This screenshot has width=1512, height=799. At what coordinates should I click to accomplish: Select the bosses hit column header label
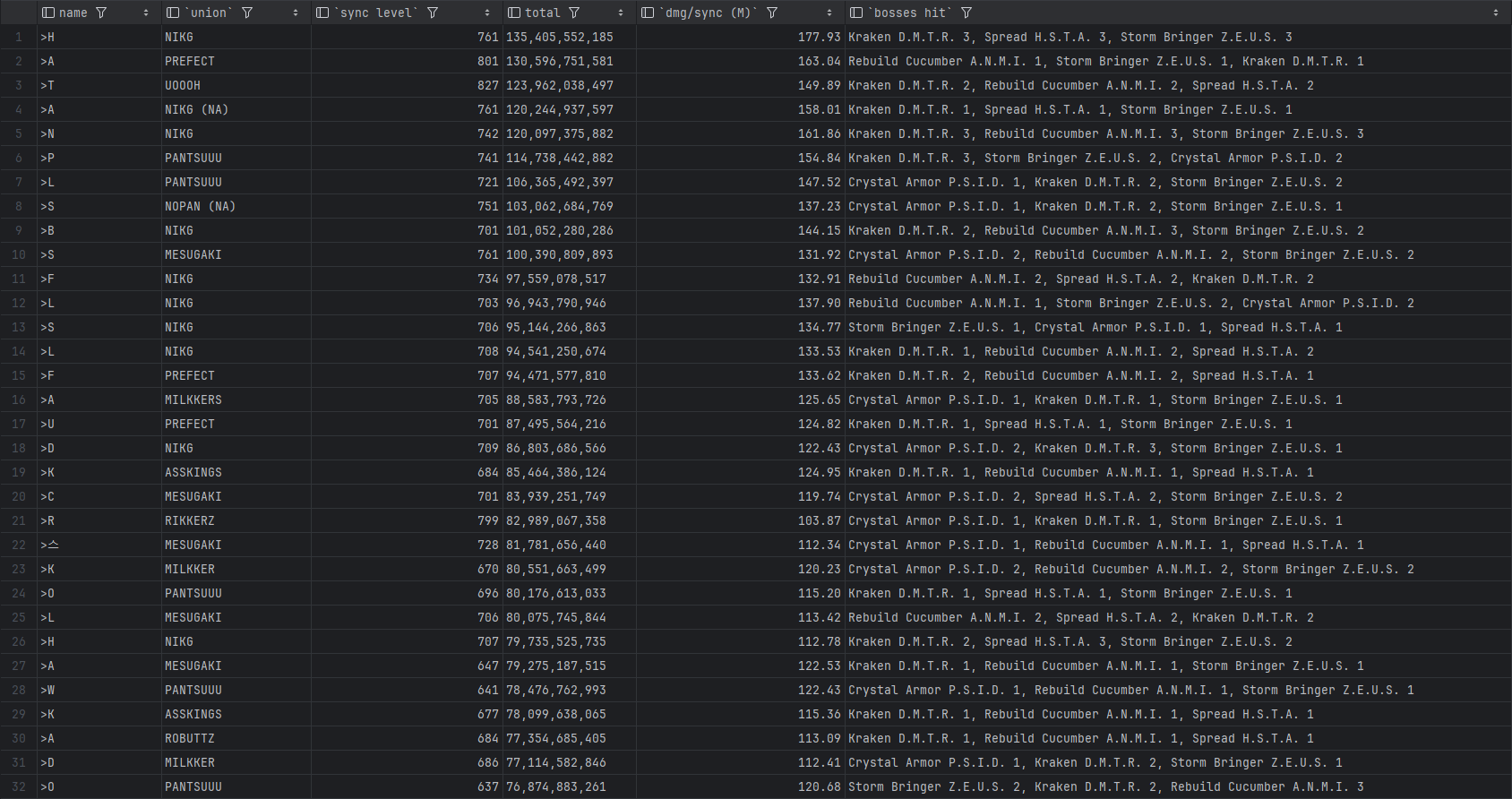click(x=909, y=13)
